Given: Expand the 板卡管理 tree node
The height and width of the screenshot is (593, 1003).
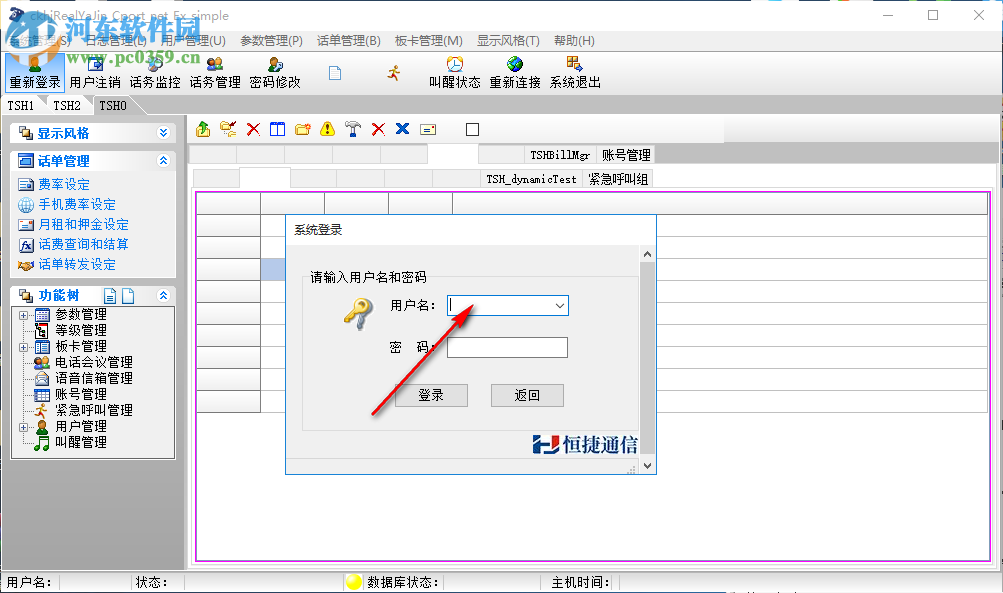Looking at the screenshot, I should (x=22, y=347).
